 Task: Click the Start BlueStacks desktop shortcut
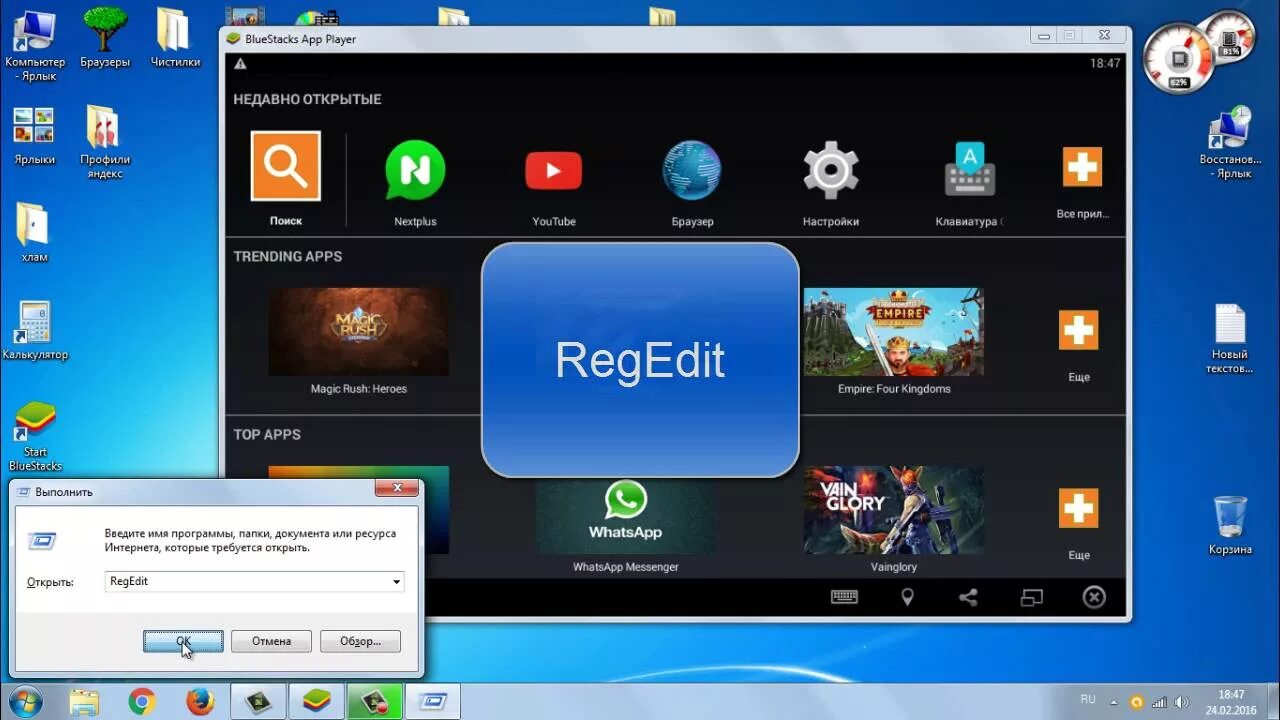(x=35, y=436)
